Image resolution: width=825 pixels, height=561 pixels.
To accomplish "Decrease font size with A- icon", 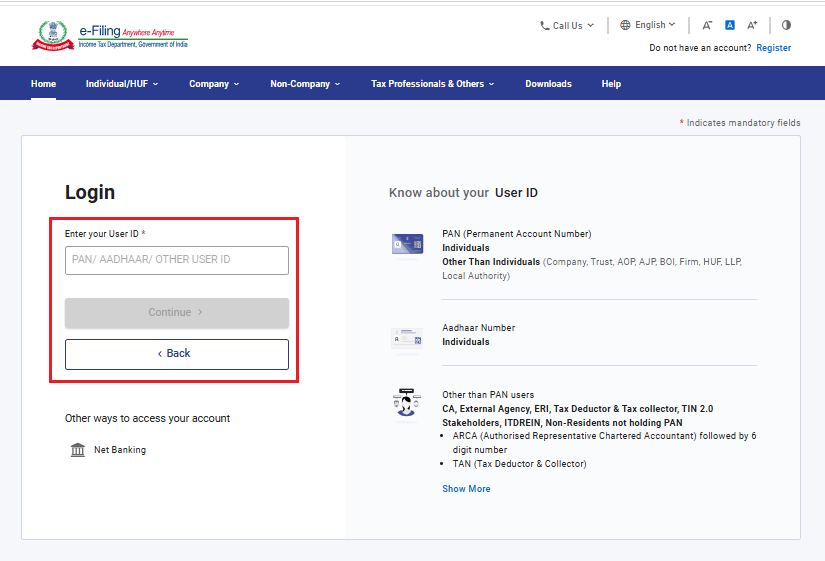I will [x=707, y=25].
